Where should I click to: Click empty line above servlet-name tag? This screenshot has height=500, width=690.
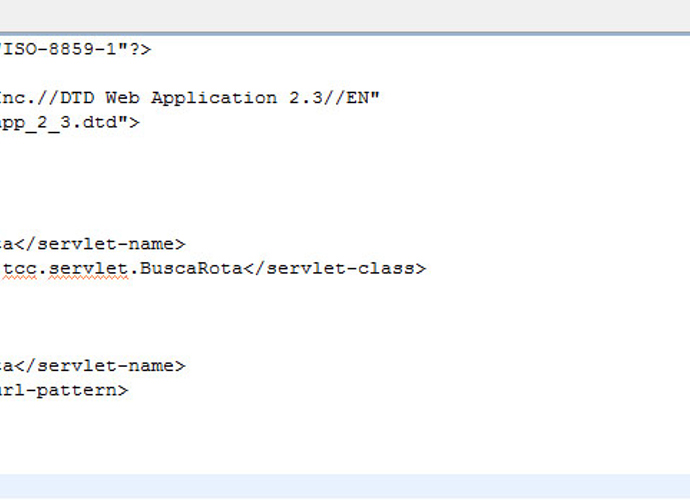(345, 219)
